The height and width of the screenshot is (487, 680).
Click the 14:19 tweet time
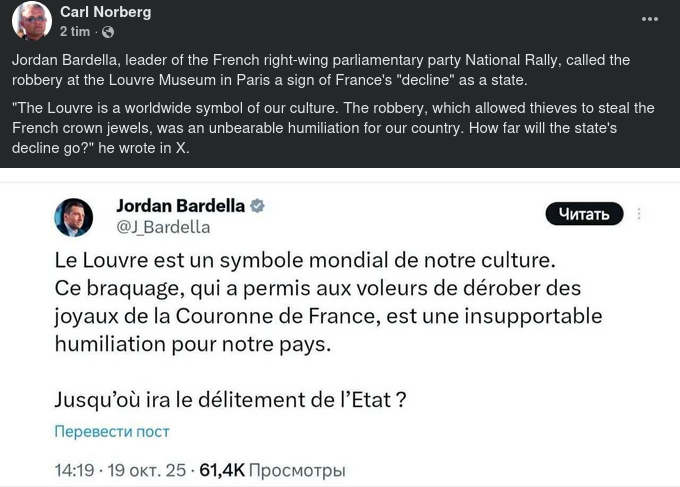(74, 470)
